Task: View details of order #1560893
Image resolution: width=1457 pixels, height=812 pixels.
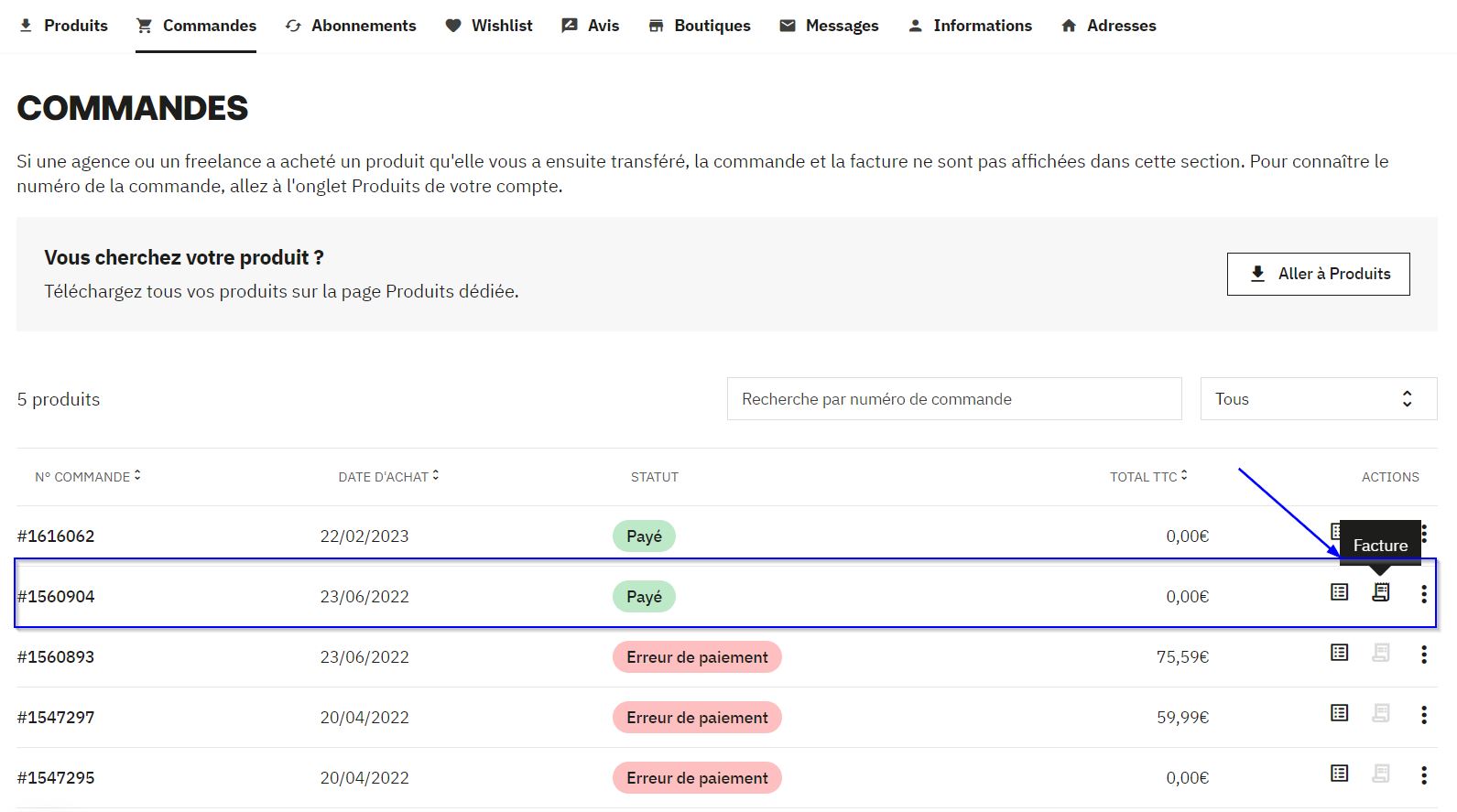Action: [1339, 653]
